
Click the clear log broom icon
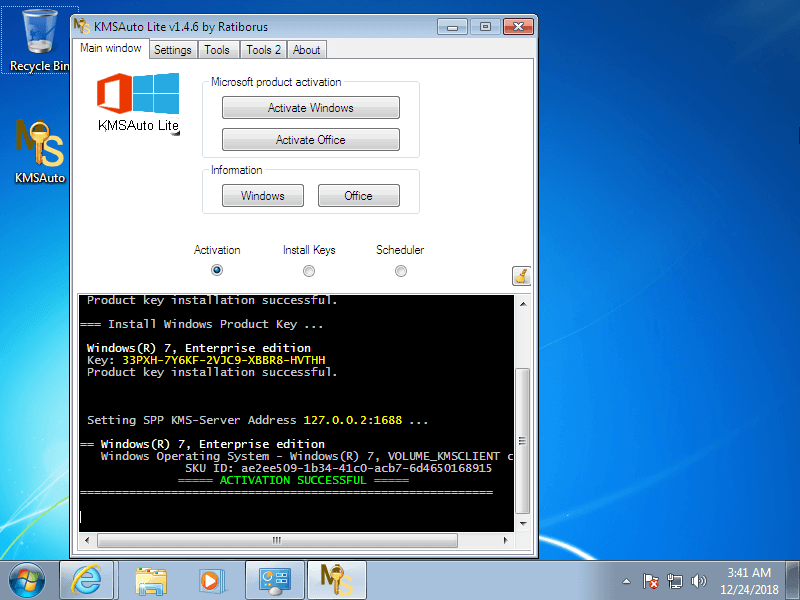521,275
